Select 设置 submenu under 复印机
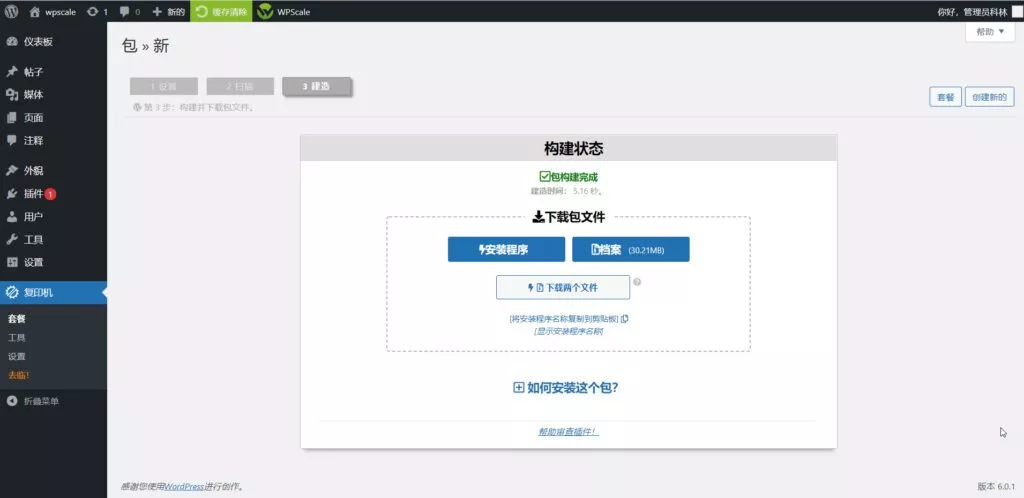 tap(17, 356)
